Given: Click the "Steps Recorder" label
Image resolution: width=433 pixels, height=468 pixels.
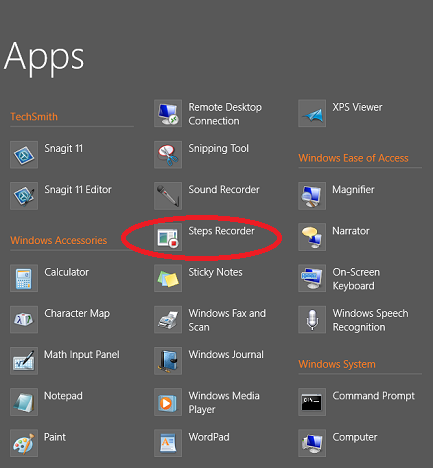Looking at the screenshot, I should (222, 231).
